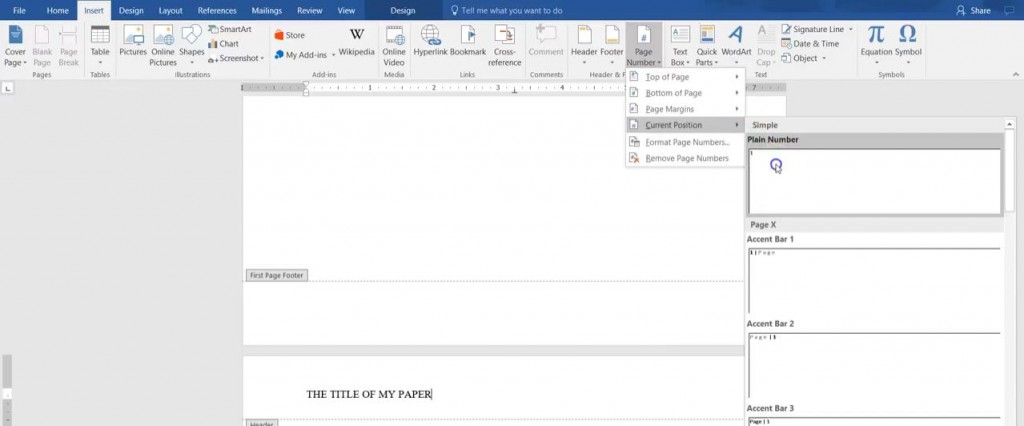
Task: Insert a Chart
Action: pos(223,44)
